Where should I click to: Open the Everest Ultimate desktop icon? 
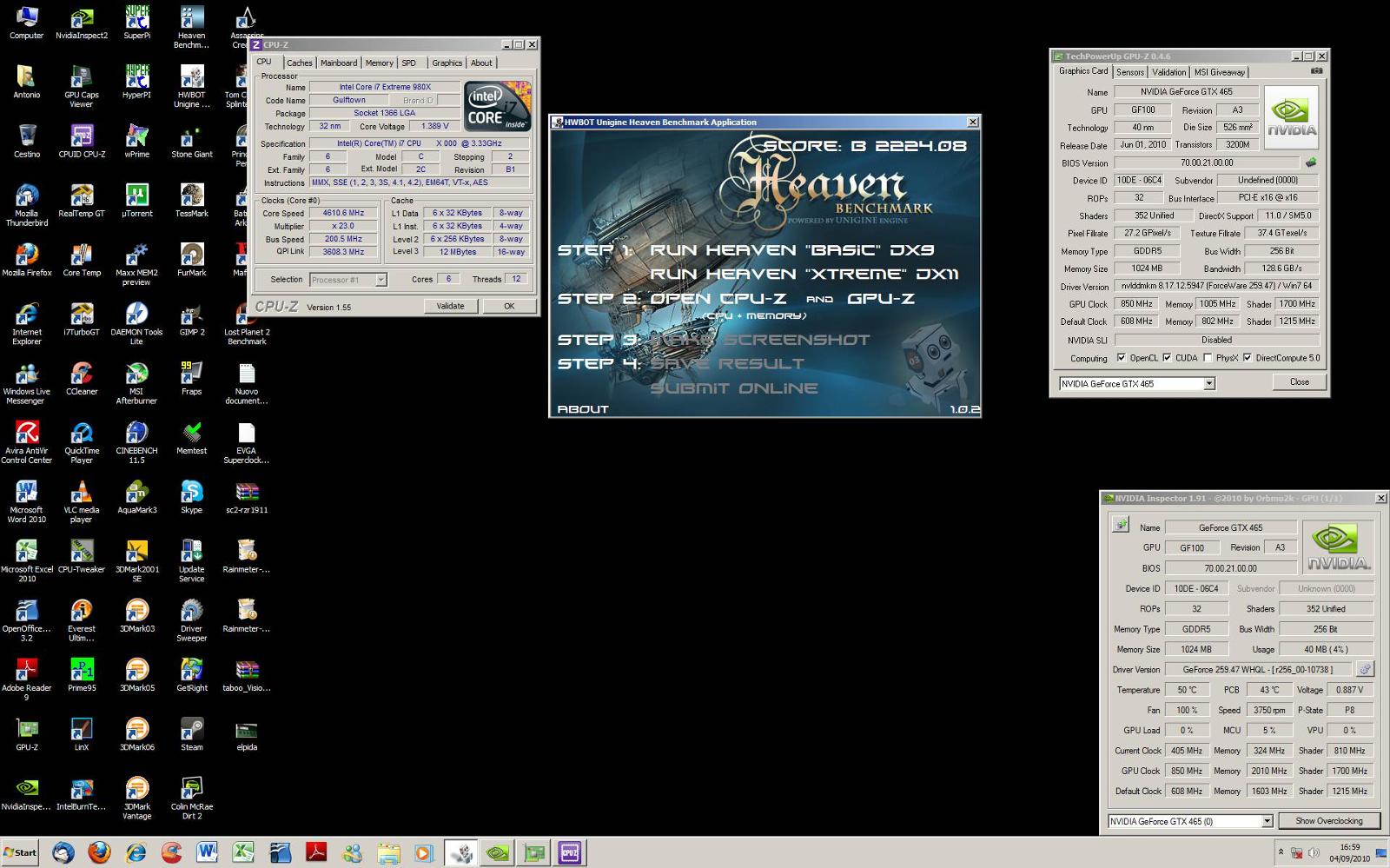click(82, 620)
